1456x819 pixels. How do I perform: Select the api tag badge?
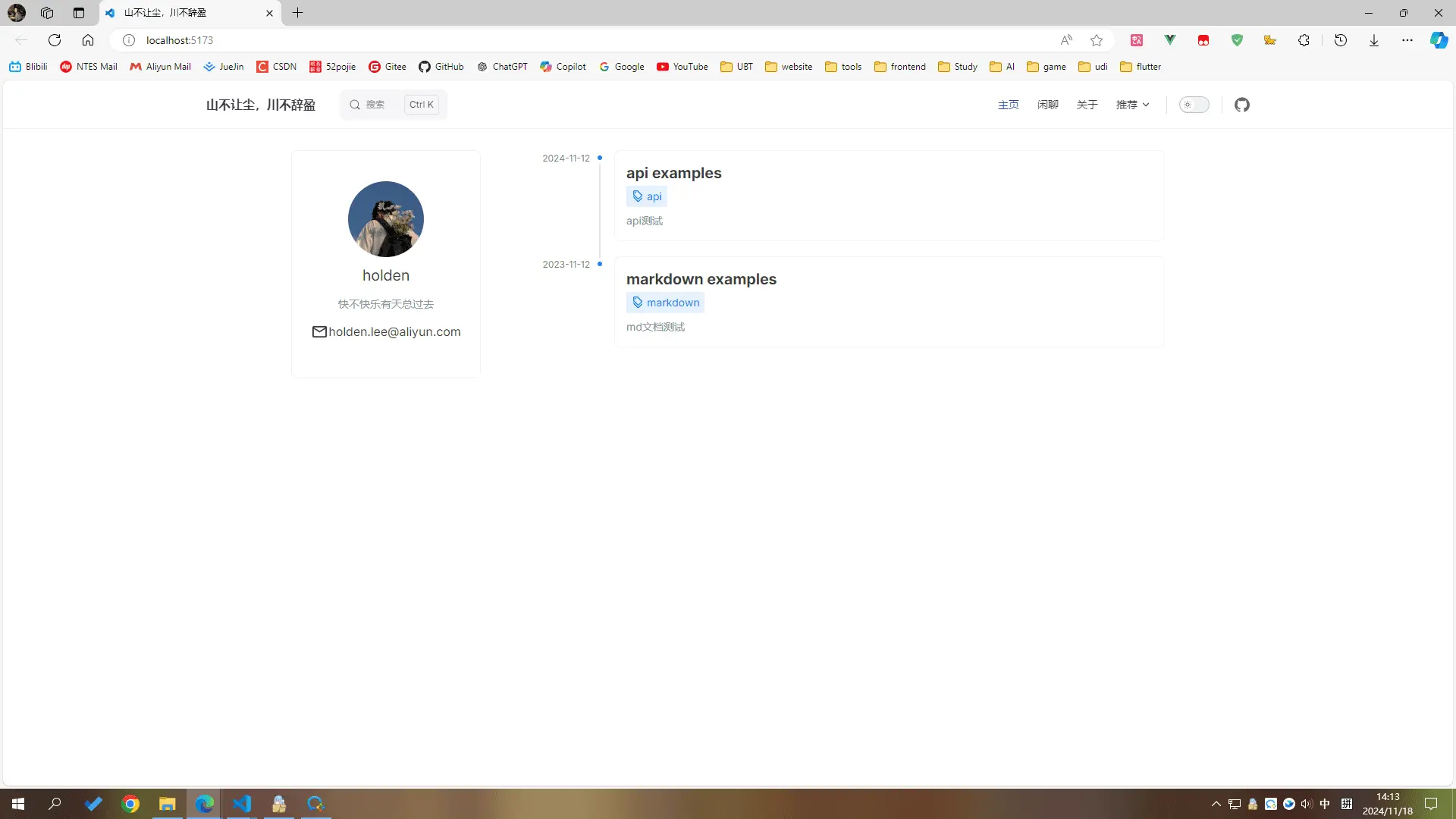647,196
